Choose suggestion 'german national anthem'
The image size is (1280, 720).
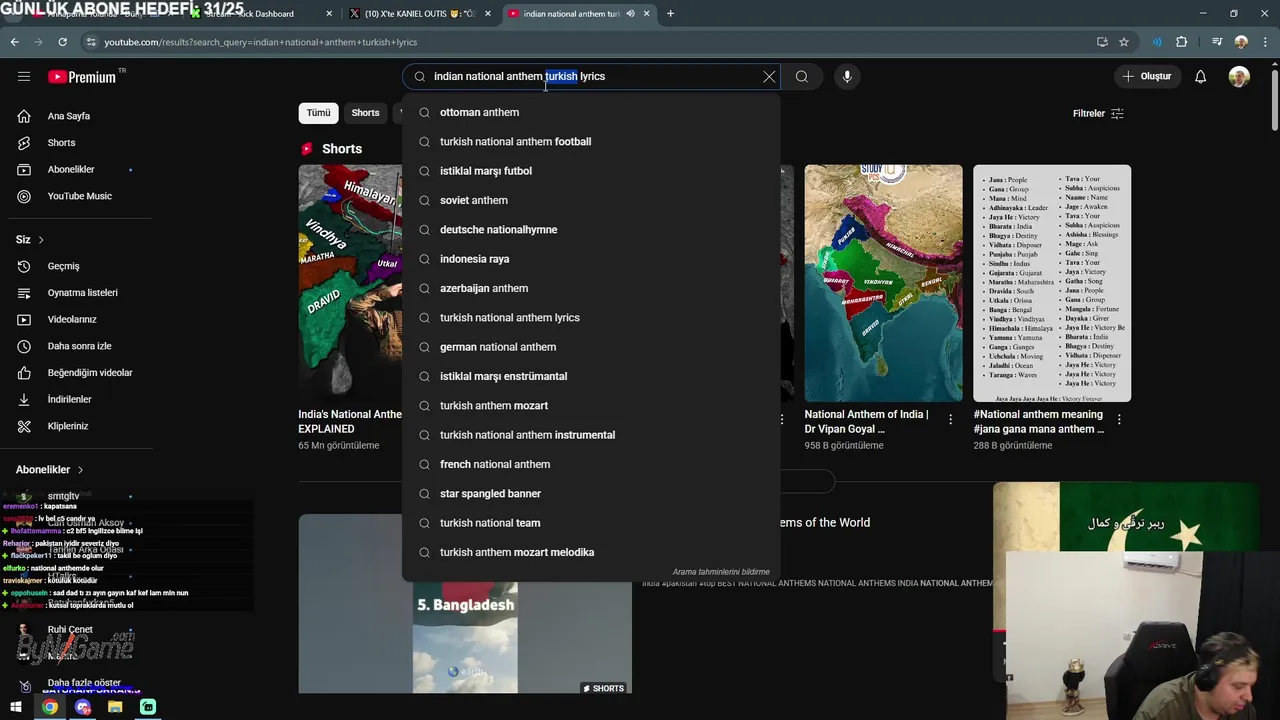click(591, 347)
